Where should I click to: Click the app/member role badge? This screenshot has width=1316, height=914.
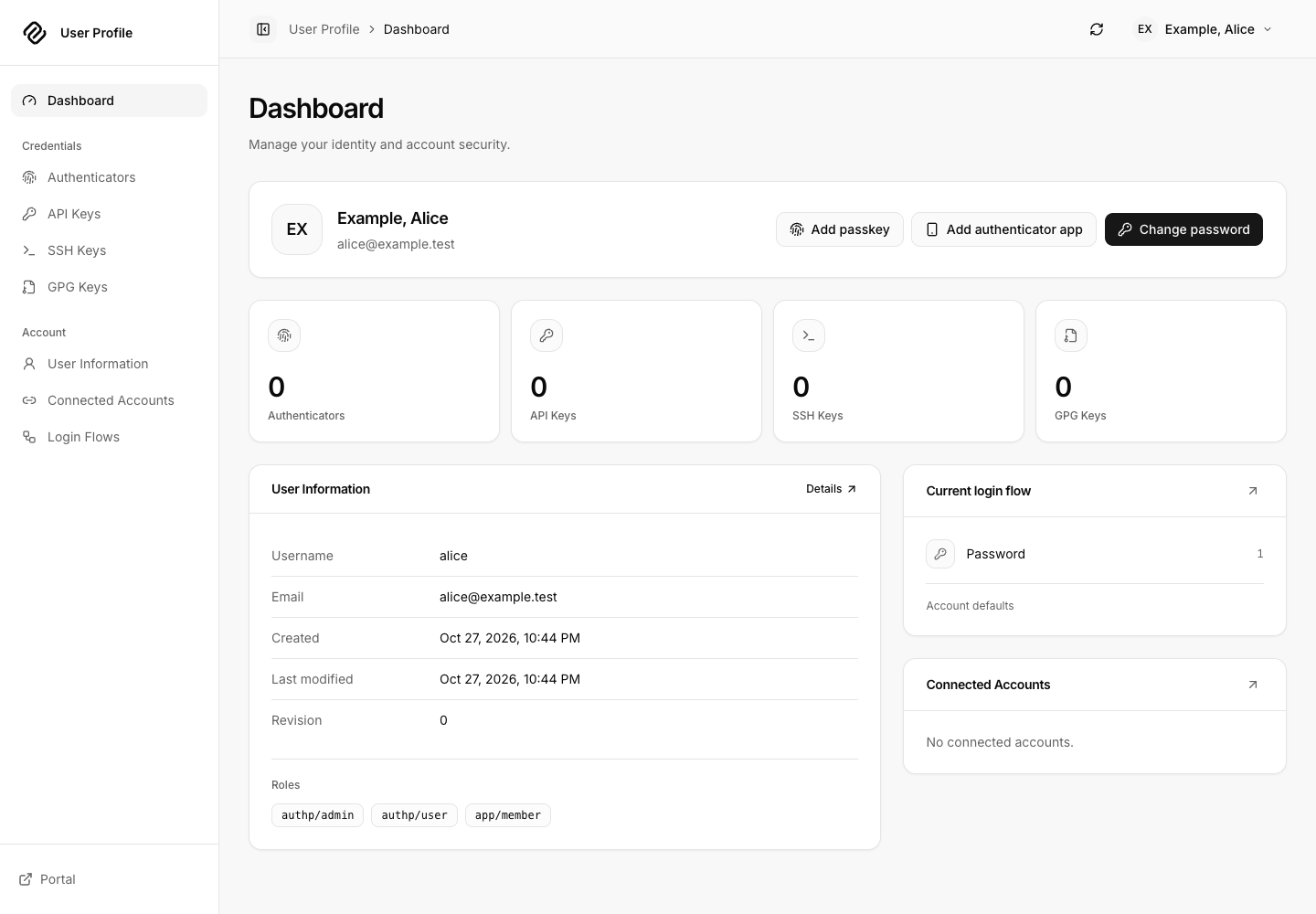click(x=508, y=815)
